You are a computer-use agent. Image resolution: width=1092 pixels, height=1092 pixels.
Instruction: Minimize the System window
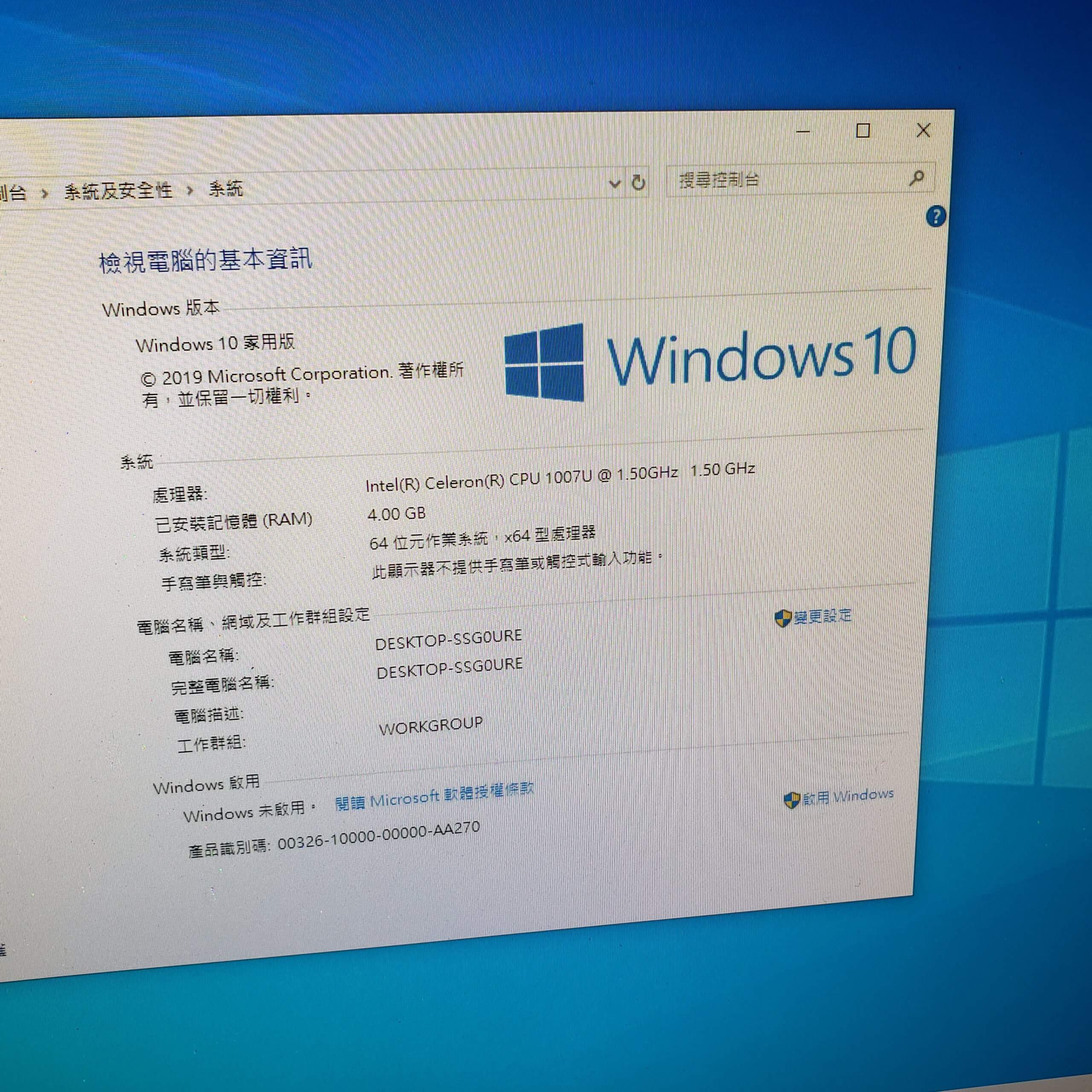pos(803,132)
